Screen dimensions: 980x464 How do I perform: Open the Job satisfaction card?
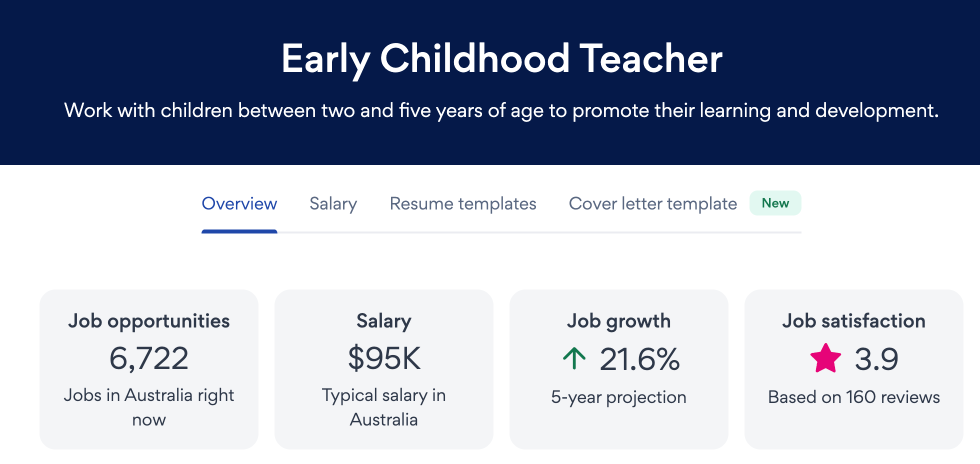(854, 369)
